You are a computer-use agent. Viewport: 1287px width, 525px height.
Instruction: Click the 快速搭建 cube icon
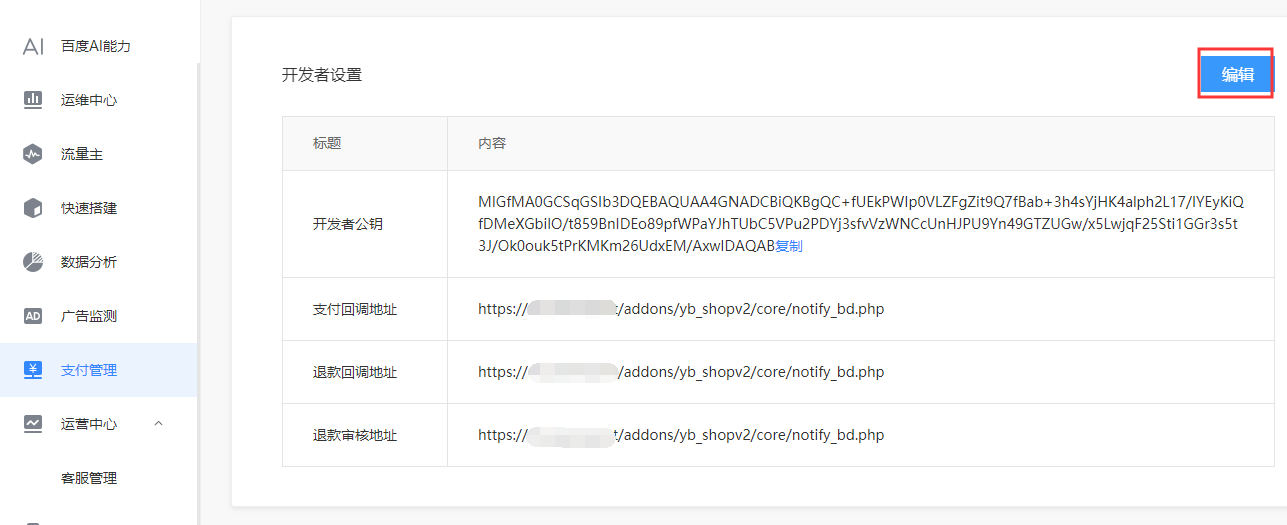[33, 208]
